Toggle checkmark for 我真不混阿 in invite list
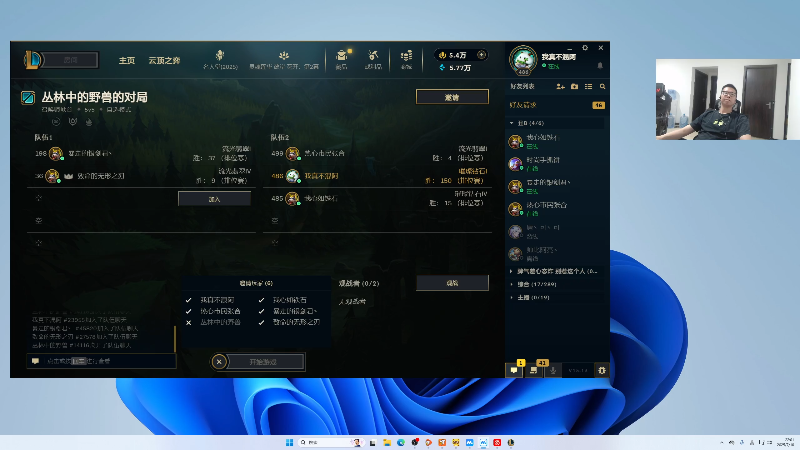This screenshot has width=800, height=450. point(189,300)
